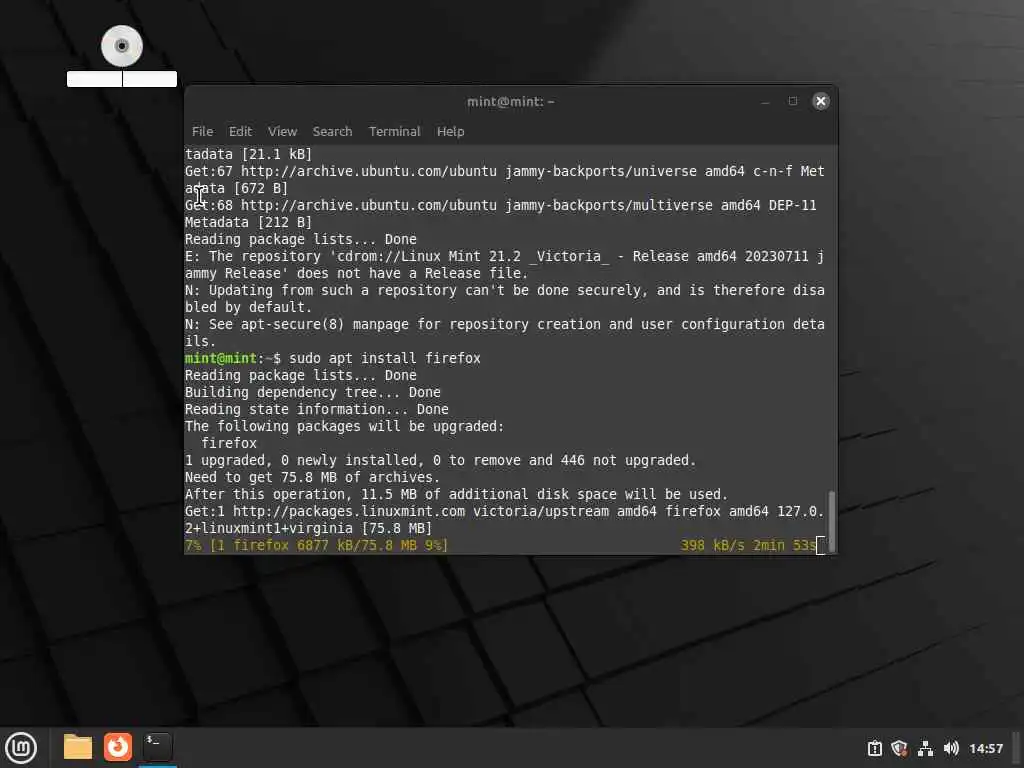Open the sound volume tray icon

pyautogui.click(x=951, y=748)
